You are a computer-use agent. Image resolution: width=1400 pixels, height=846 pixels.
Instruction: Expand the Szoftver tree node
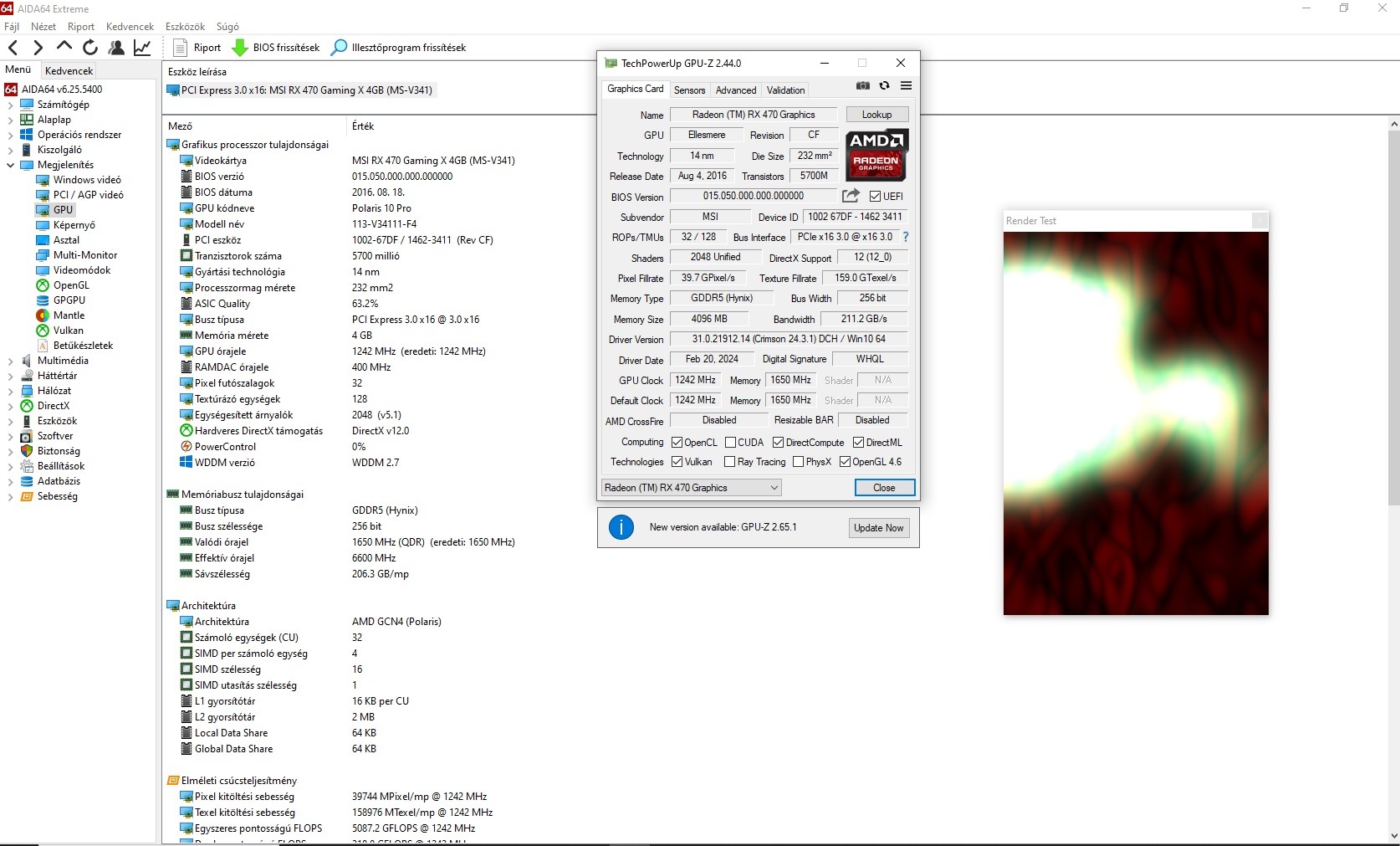(10, 437)
